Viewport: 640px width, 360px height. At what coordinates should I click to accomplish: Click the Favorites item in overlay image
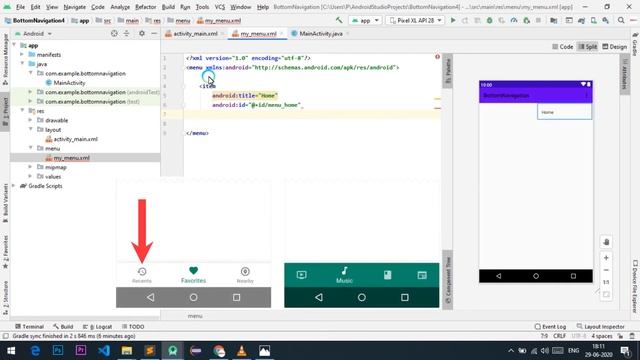point(193,275)
